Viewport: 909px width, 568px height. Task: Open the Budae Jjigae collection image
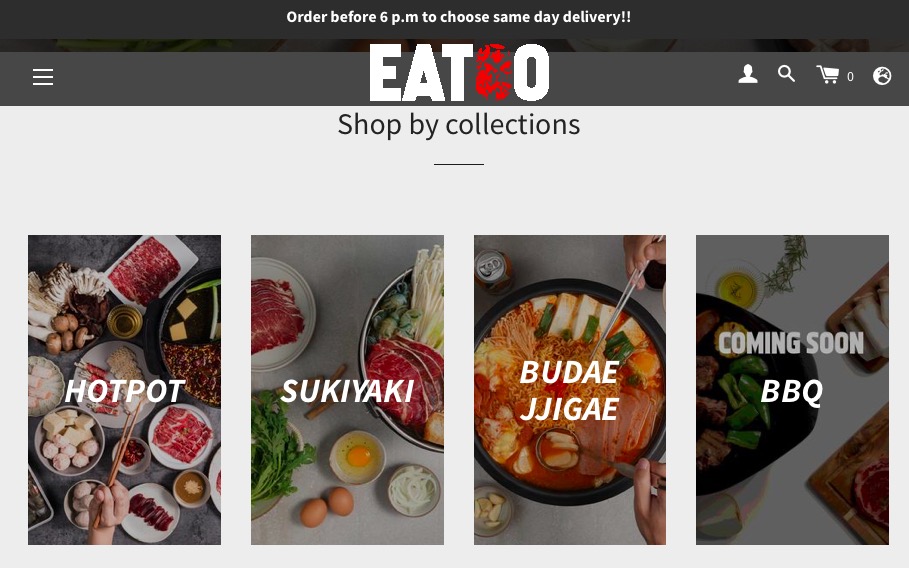[570, 389]
